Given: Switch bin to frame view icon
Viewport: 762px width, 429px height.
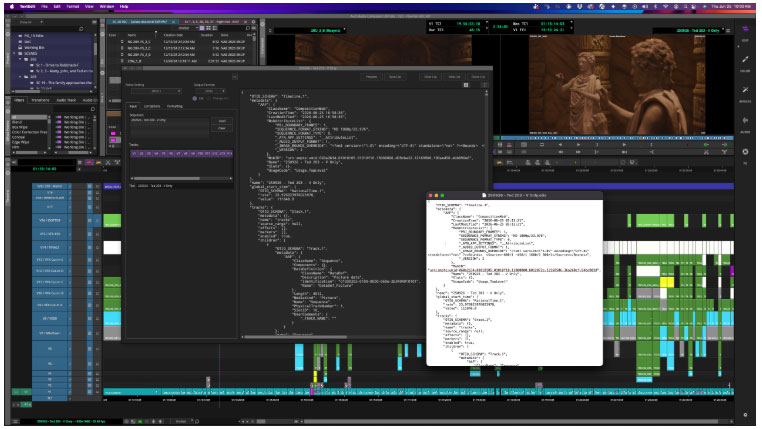Looking at the screenshot, I should click(208, 28).
